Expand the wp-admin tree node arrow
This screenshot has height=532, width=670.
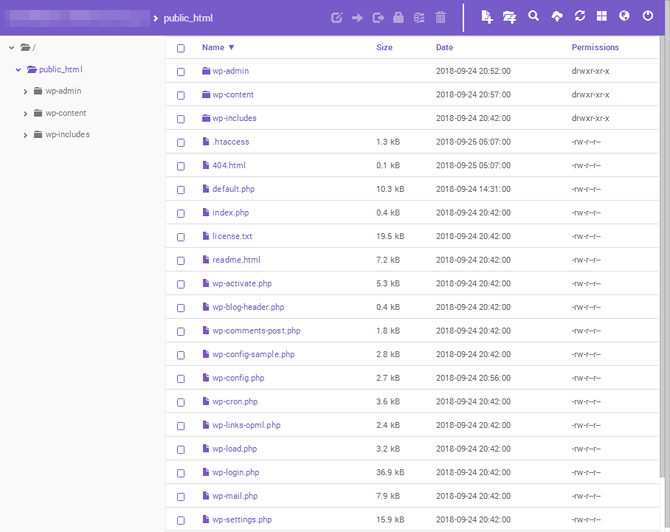pos(25,91)
